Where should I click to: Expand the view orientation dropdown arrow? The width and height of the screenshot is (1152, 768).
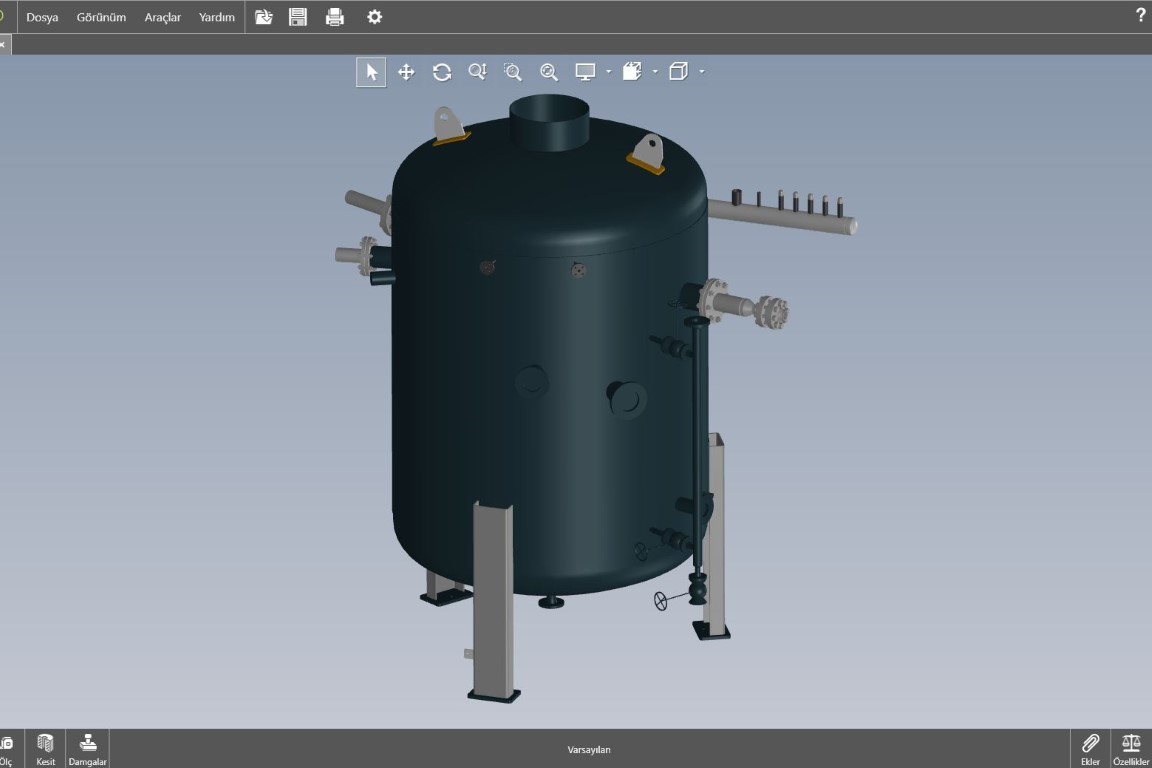[x=655, y=72]
